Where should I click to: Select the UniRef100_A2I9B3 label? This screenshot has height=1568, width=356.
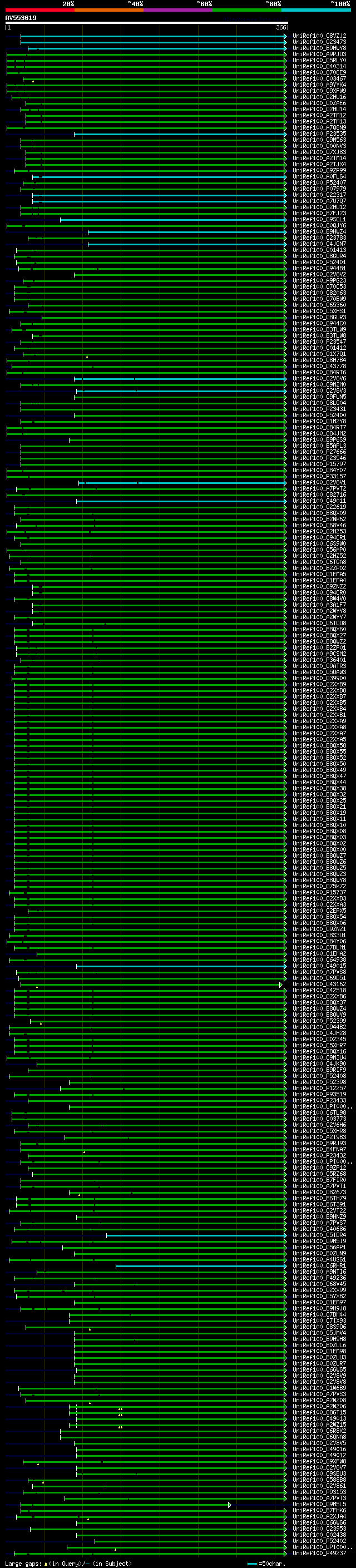(319, 1137)
